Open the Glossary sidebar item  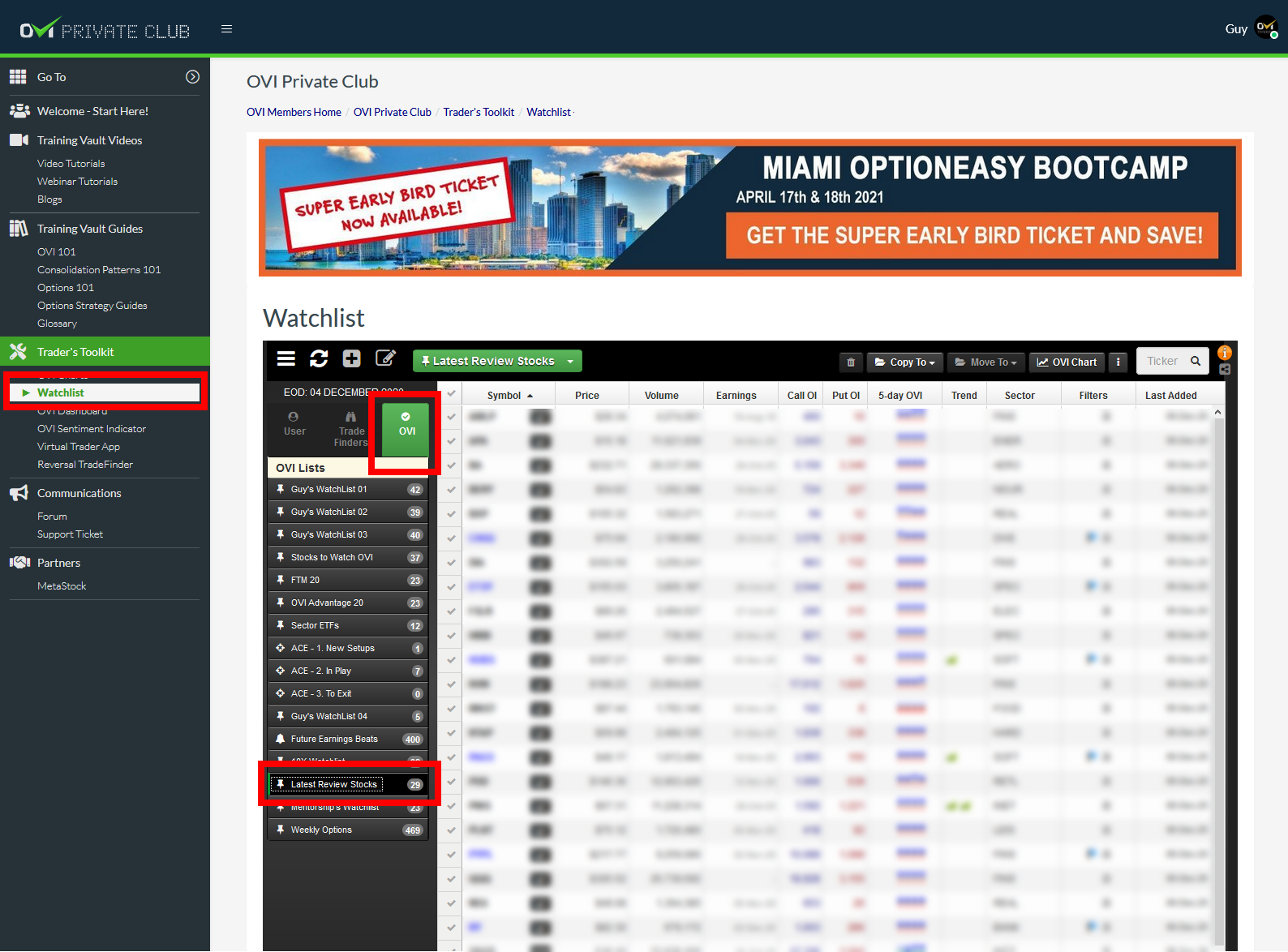pyautogui.click(x=57, y=324)
